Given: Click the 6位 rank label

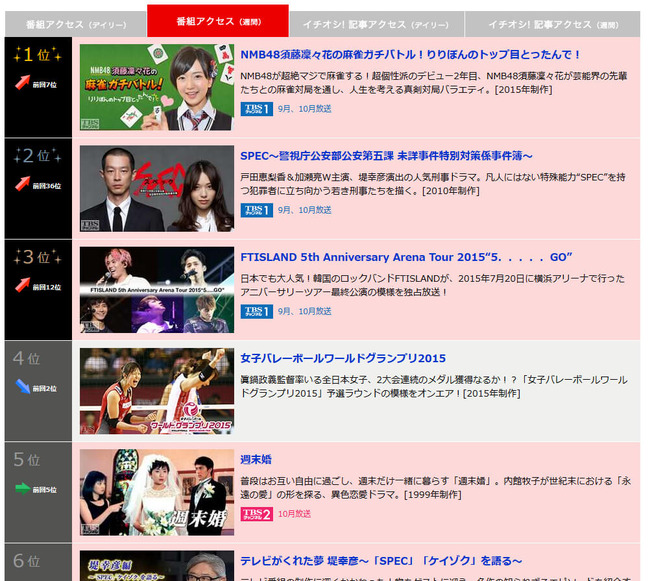Looking at the screenshot, I should [27, 561].
